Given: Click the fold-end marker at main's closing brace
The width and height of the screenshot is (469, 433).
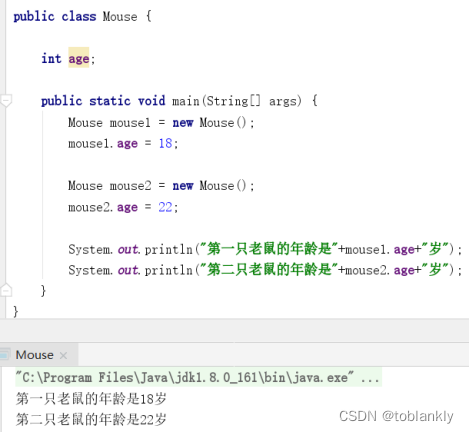Looking at the screenshot, I should point(6,290).
